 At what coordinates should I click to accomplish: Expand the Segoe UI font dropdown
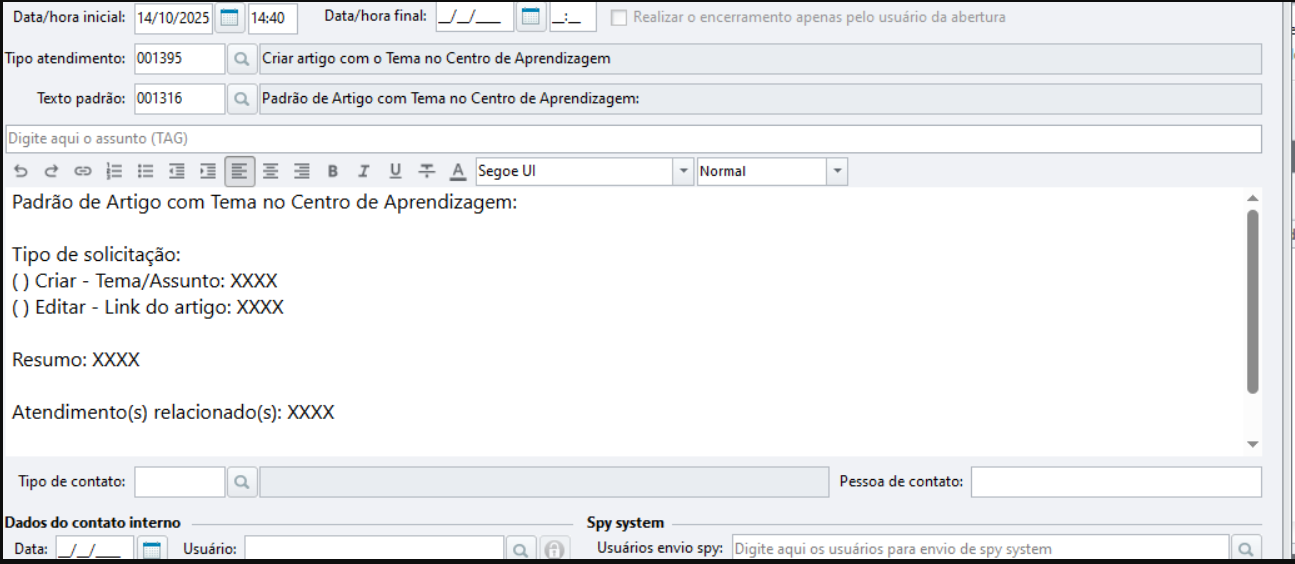point(684,171)
